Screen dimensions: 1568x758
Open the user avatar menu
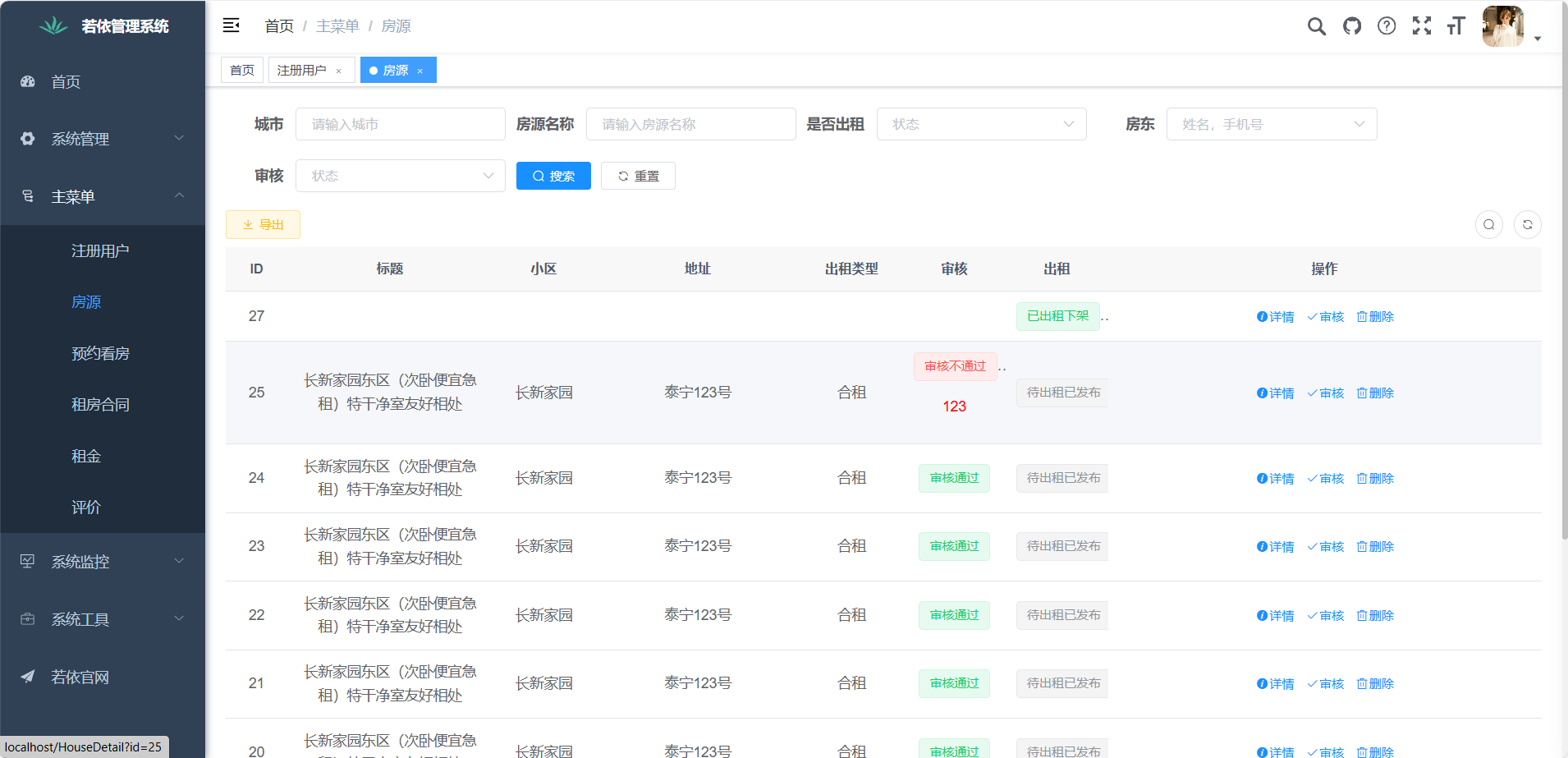click(x=1503, y=26)
